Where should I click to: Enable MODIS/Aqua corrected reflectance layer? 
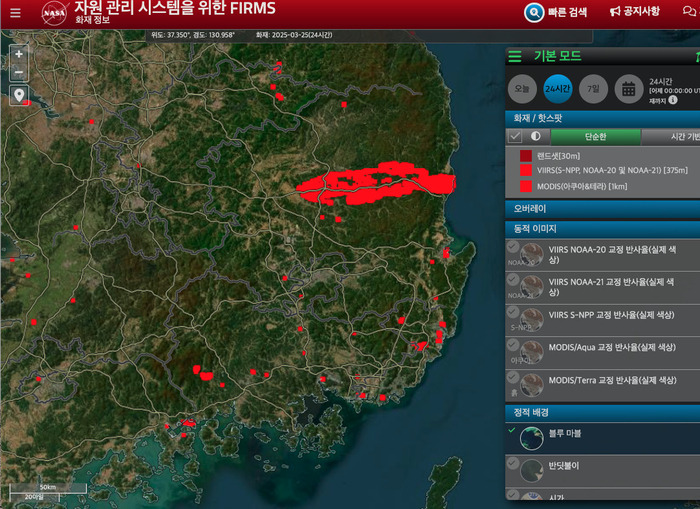coord(513,344)
